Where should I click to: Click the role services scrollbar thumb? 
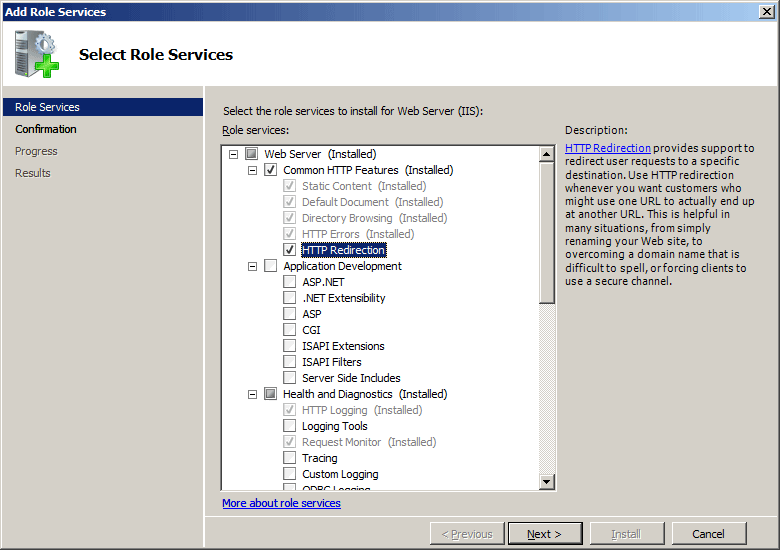coord(547,232)
